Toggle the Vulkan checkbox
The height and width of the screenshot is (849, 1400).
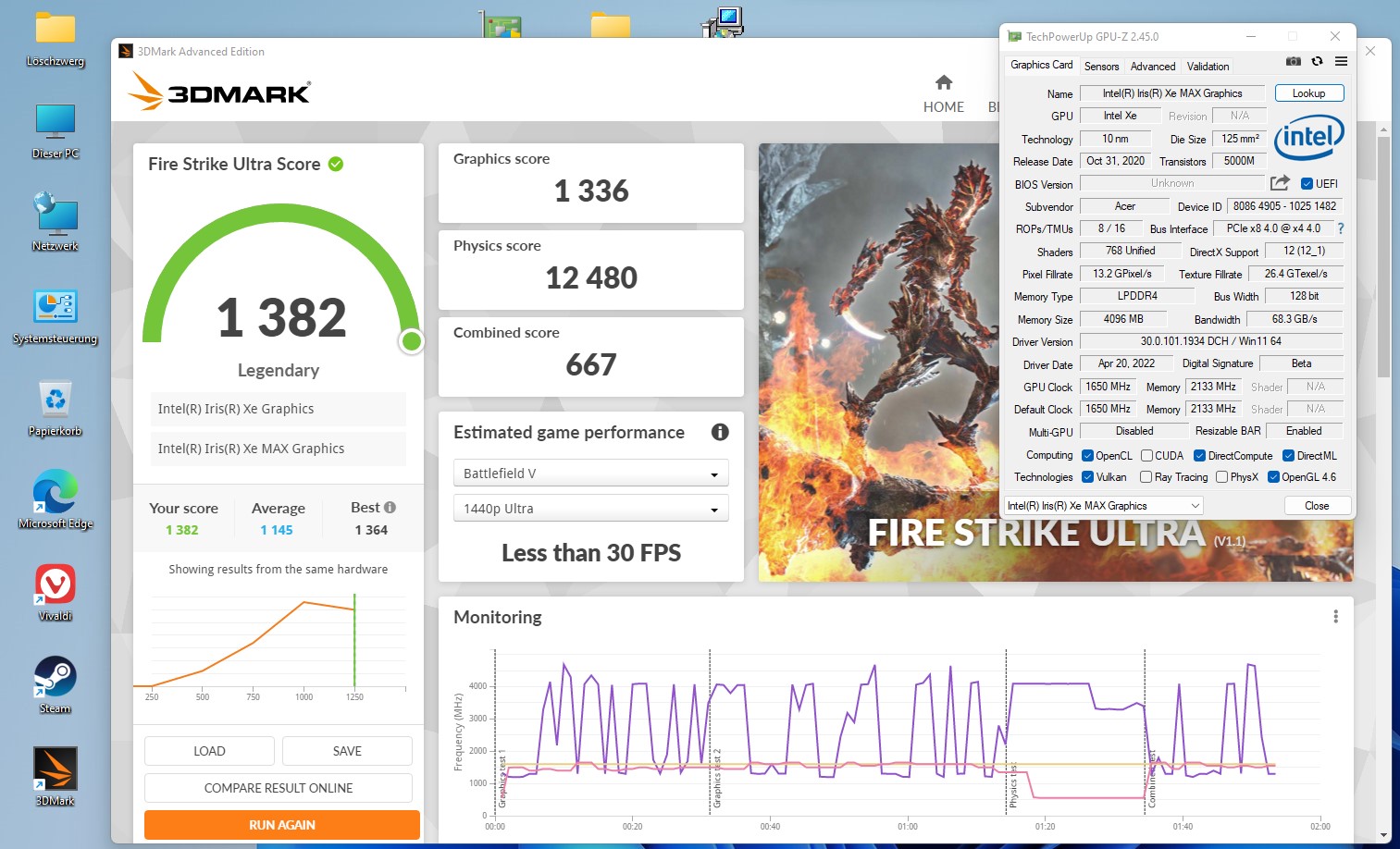[1087, 476]
